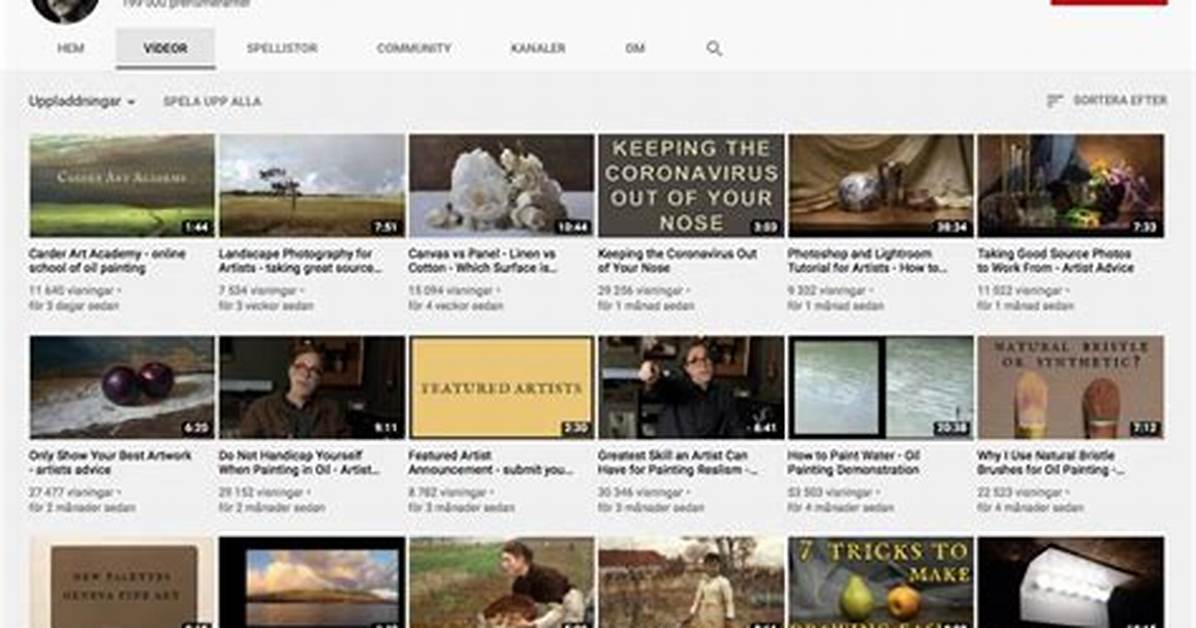Click the channel search magnifier icon
The height and width of the screenshot is (628, 1196).
714,49
